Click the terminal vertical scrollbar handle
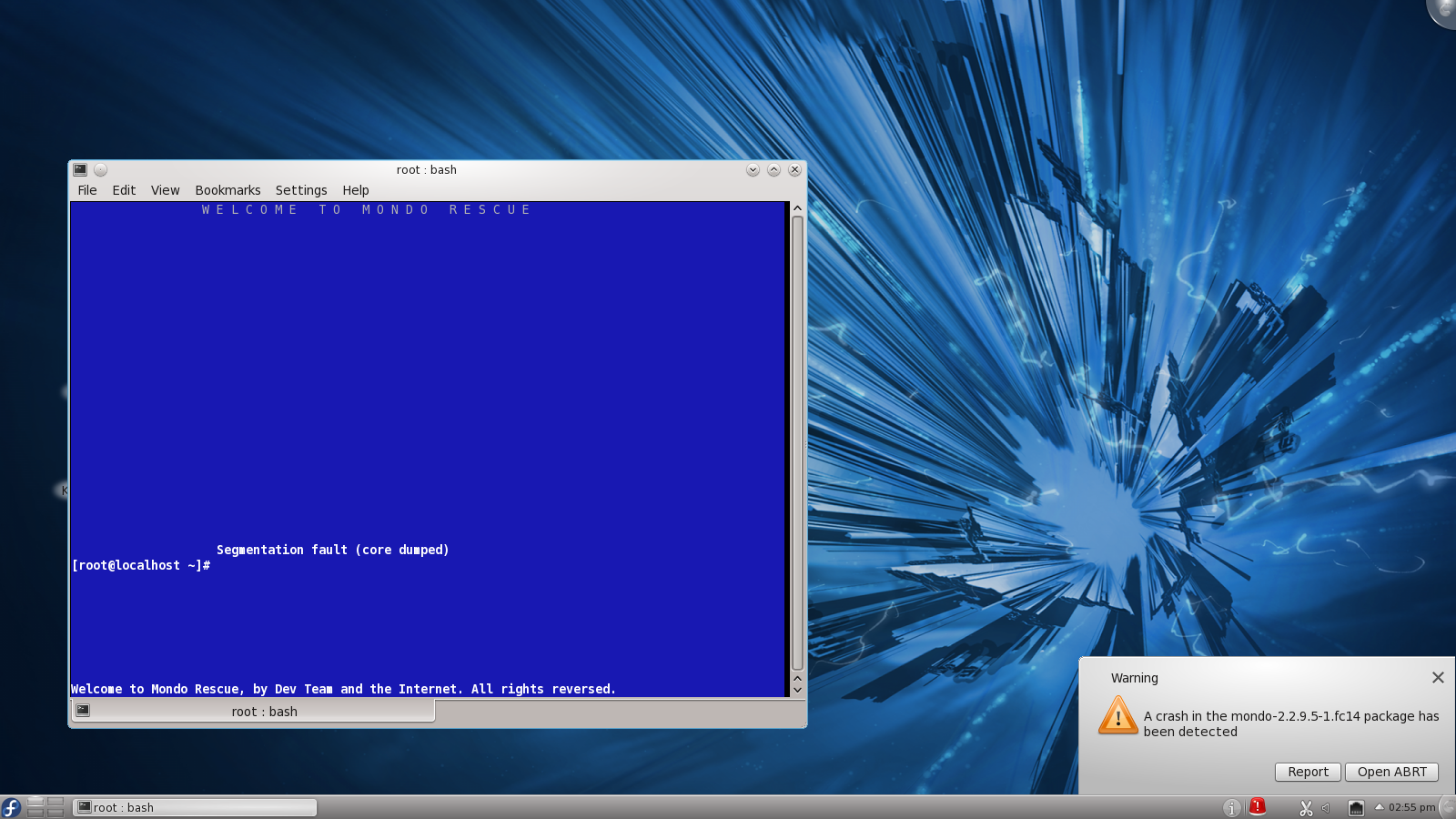1456x819 pixels. pos(797,442)
